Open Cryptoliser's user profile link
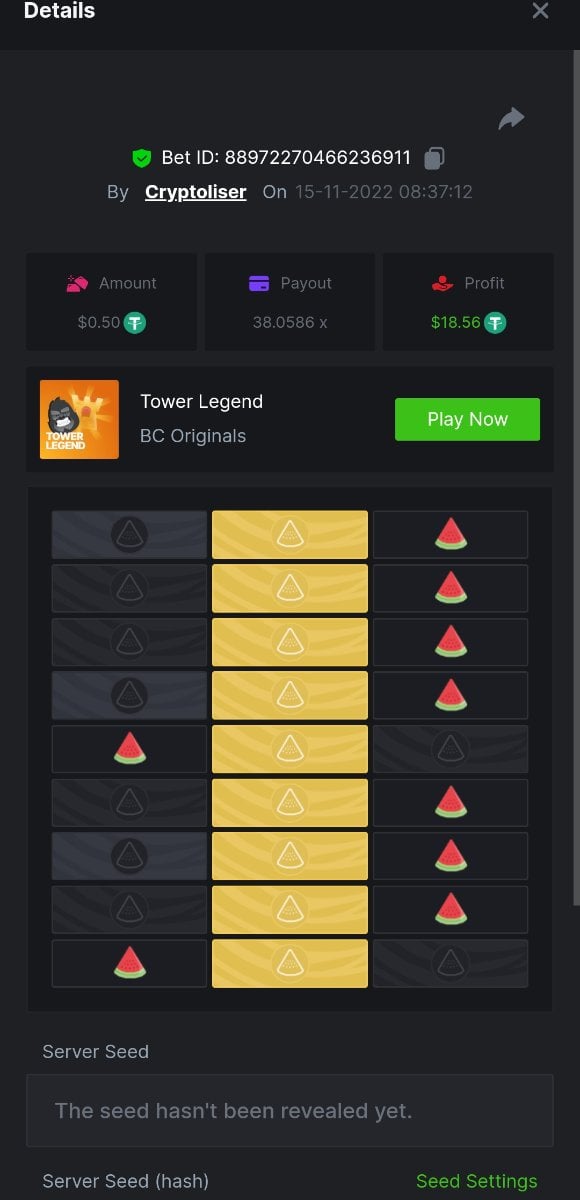The height and width of the screenshot is (1200, 580). [x=196, y=192]
